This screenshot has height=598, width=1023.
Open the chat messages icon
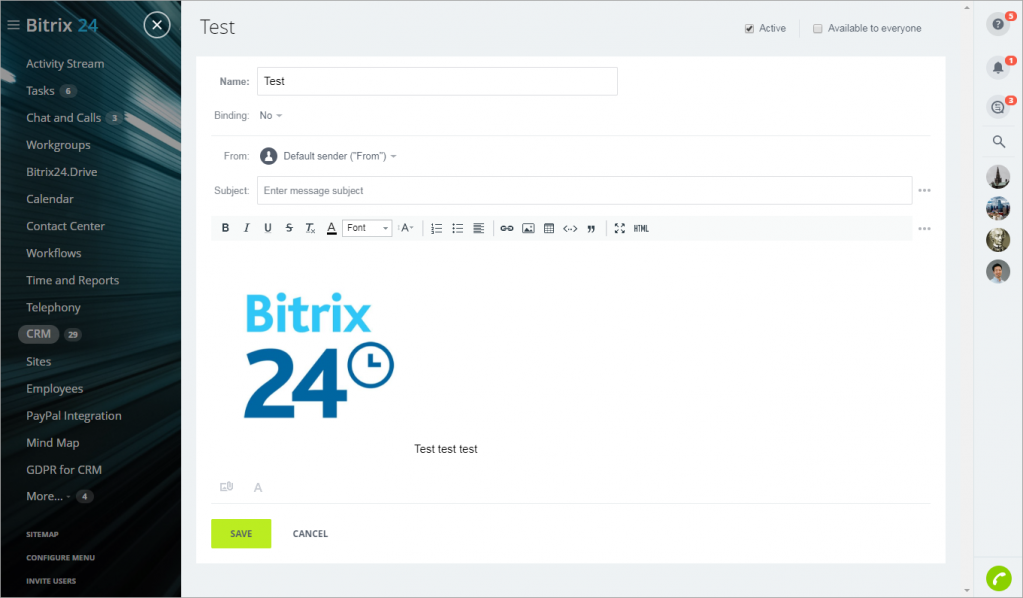pyautogui.click(x=998, y=107)
